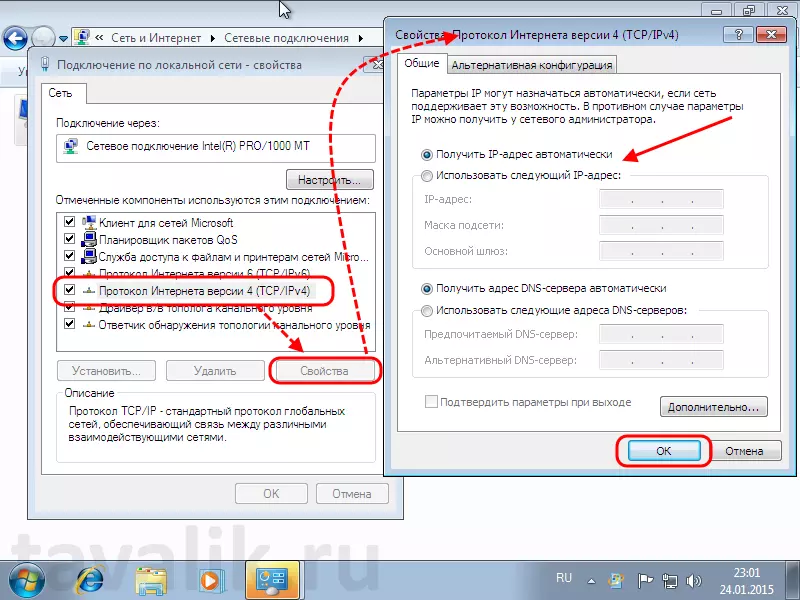Click the network icon in address bar
Screen dimensions: 800x600
(82, 38)
